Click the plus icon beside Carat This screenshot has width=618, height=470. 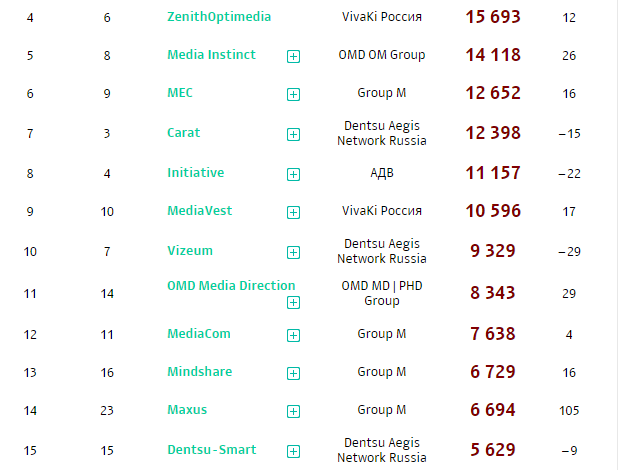click(x=293, y=134)
